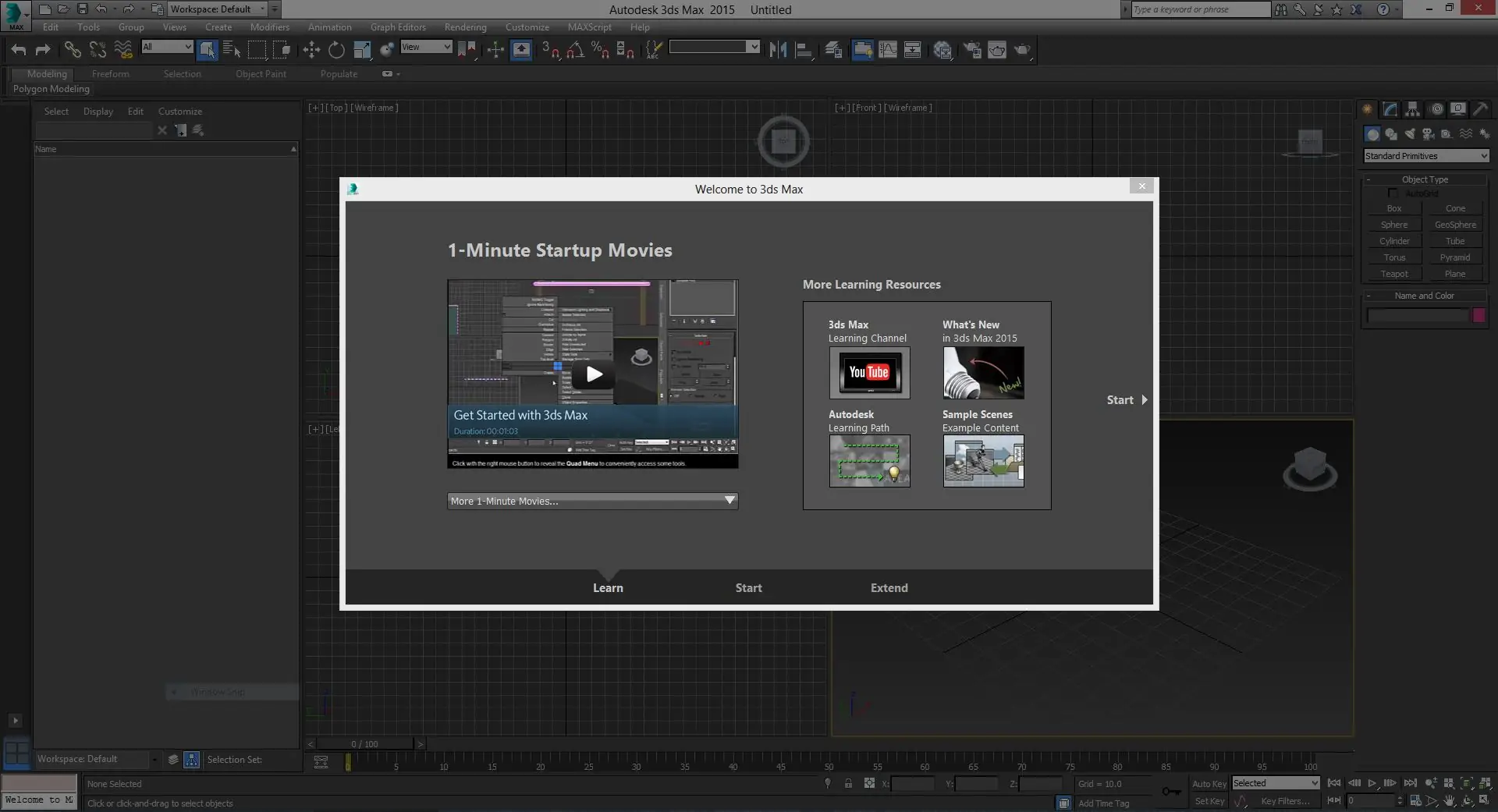Select the Select and Move tool
Image resolution: width=1498 pixels, height=812 pixels.
point(311,50)
